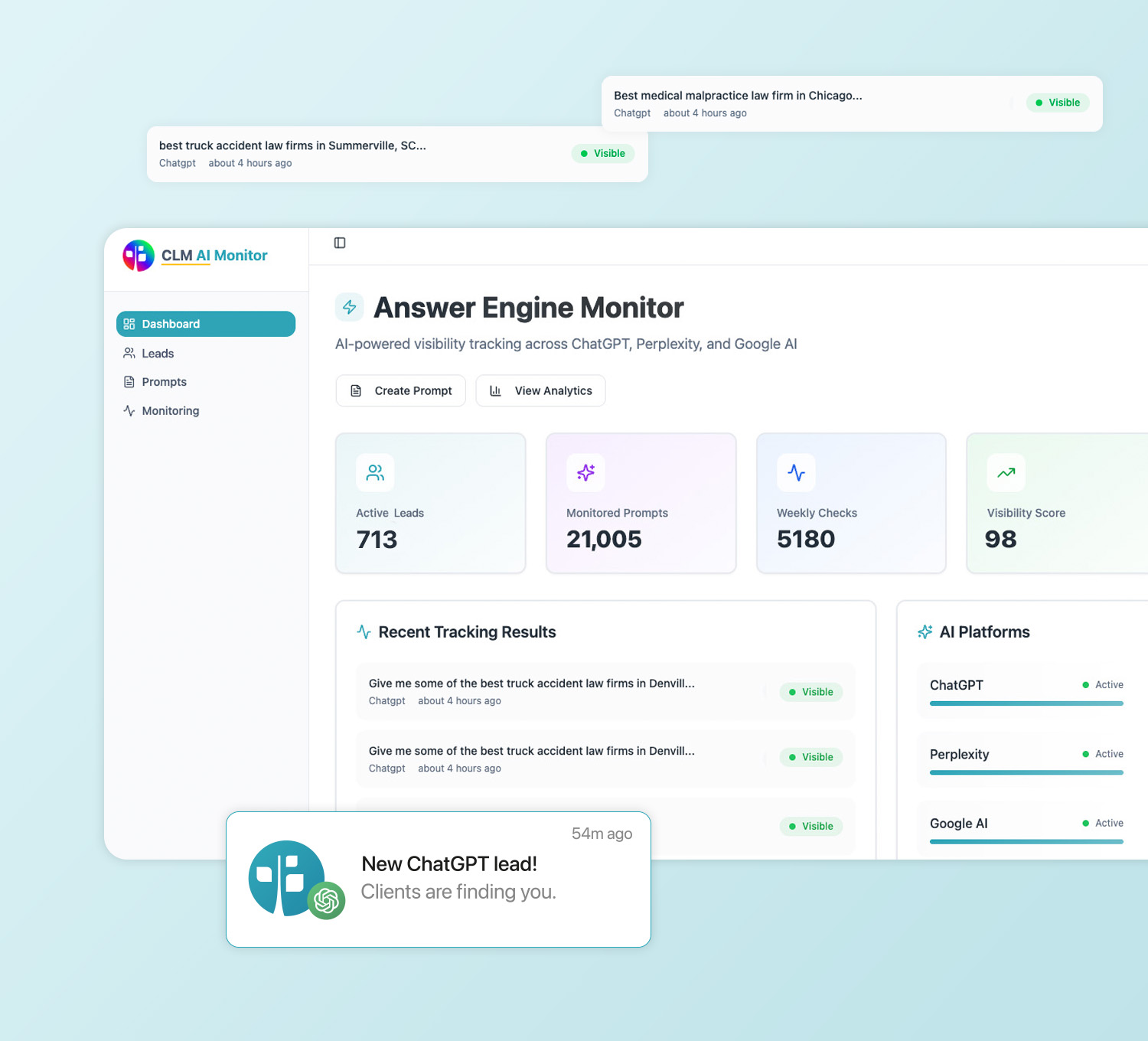Viewport: 1148px width, 1041px height.
Task: Click the Monitoring pulse icon in sidebar
Action: (x=129, y=411)
